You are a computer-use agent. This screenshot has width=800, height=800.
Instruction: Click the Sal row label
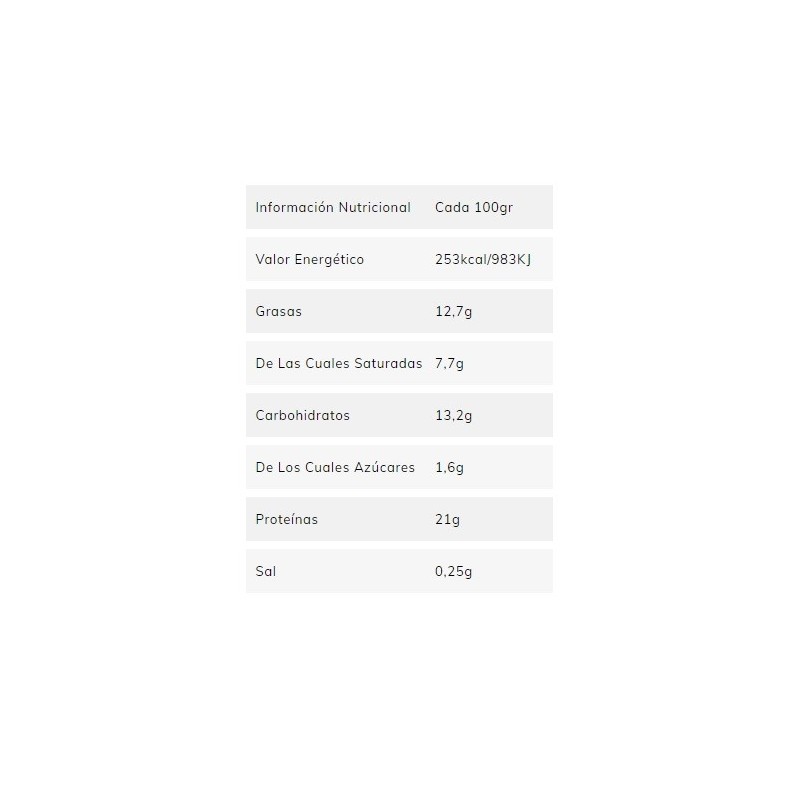[x=266, y=571]
